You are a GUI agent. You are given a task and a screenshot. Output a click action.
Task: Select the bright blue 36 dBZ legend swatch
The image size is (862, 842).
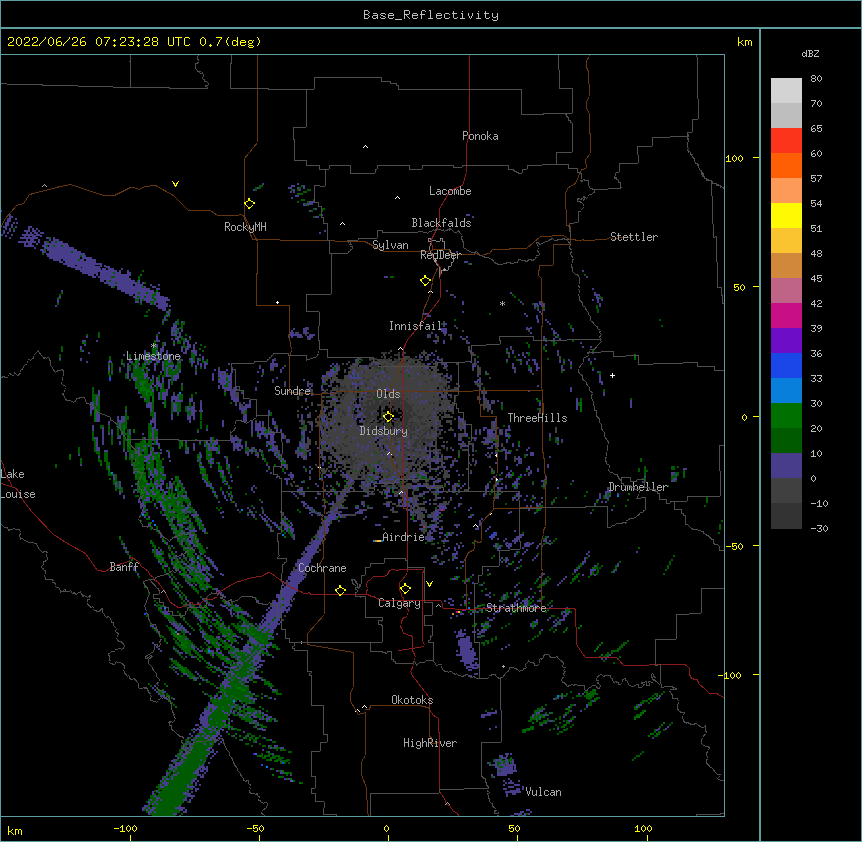(x=786, y=365)
